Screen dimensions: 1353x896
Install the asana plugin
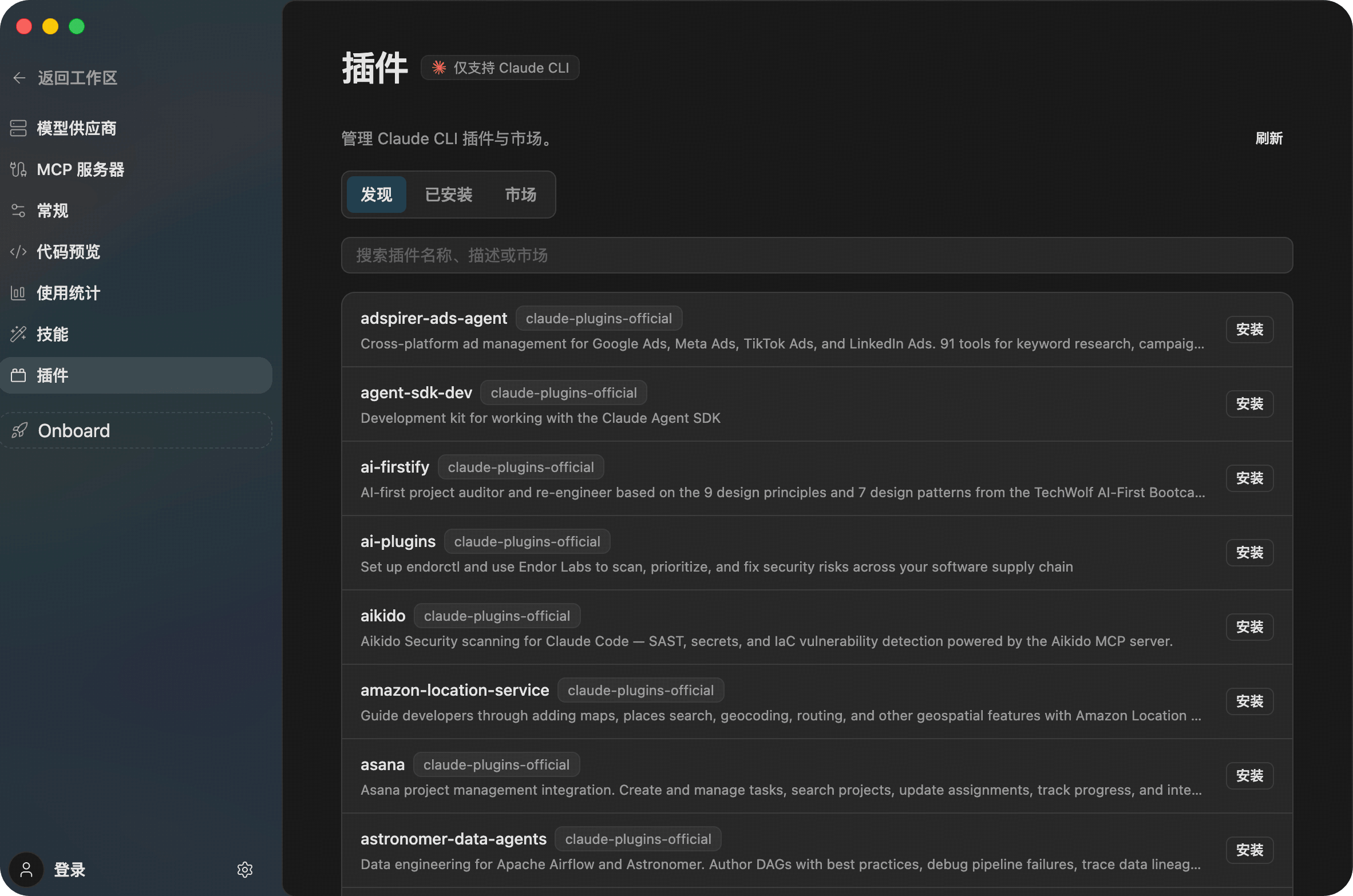click(x=1249, y=776)
